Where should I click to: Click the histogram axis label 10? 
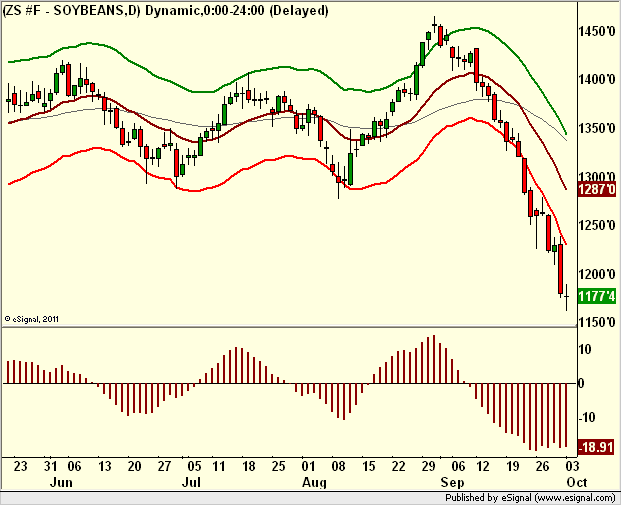[585, 350]
